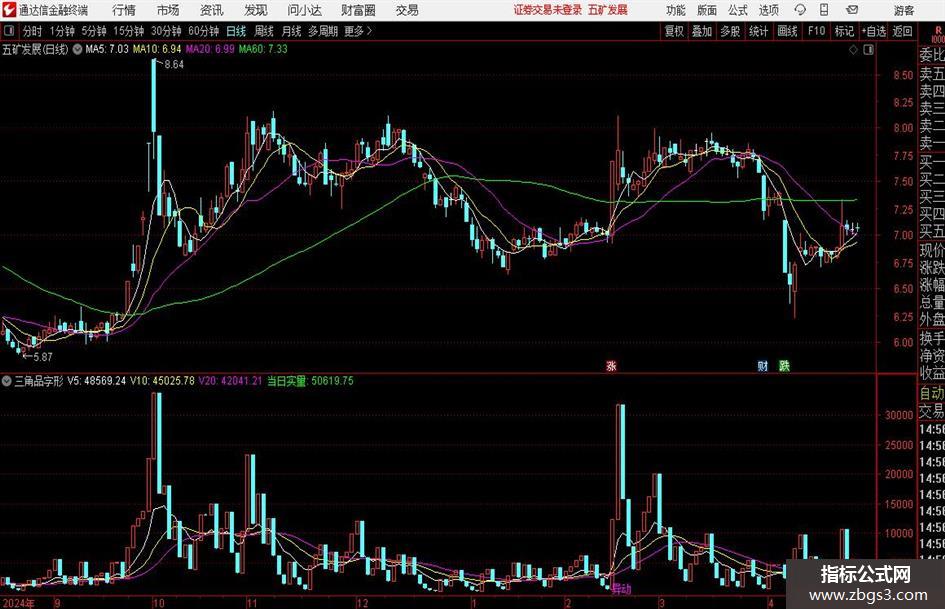Switch to 30分钟 period tab

pos(166,31)
